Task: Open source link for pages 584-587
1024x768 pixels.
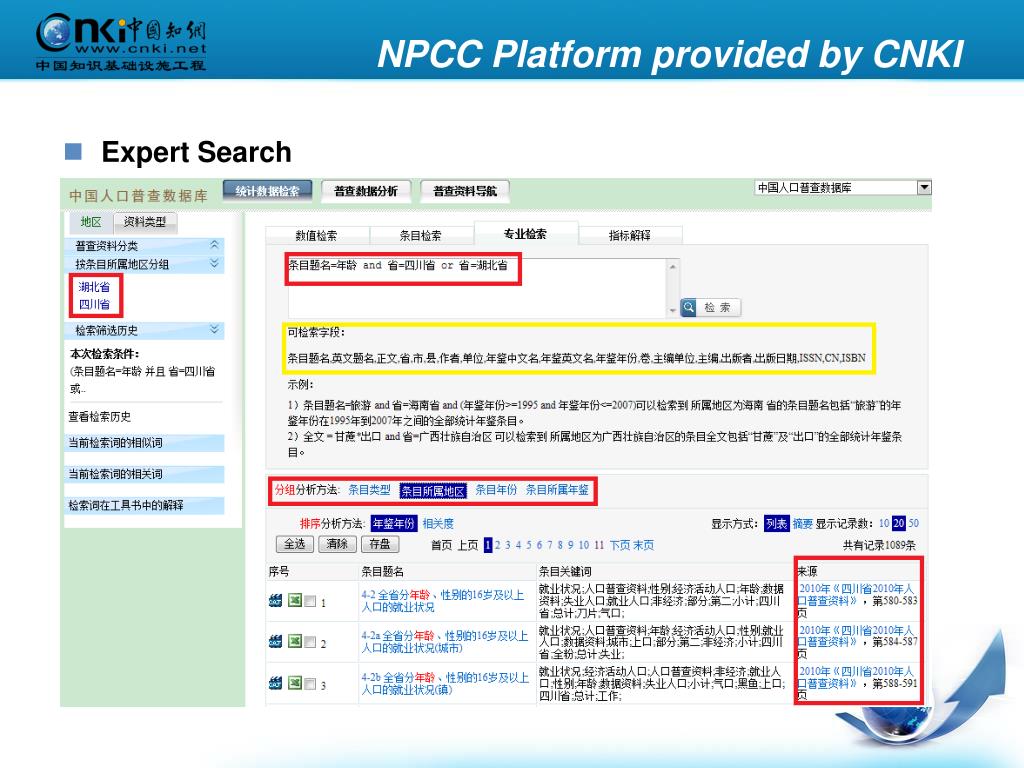Action: tap(856, 636)
